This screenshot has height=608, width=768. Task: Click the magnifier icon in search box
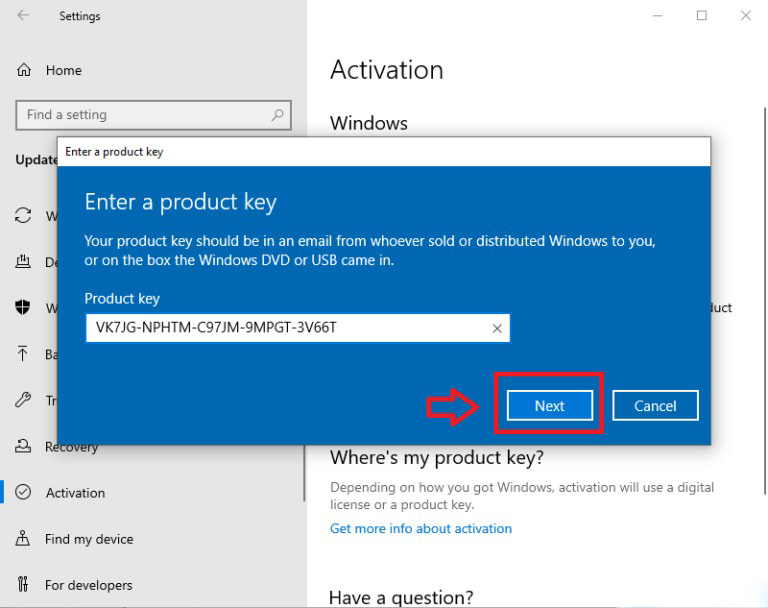tap(277, 115)
